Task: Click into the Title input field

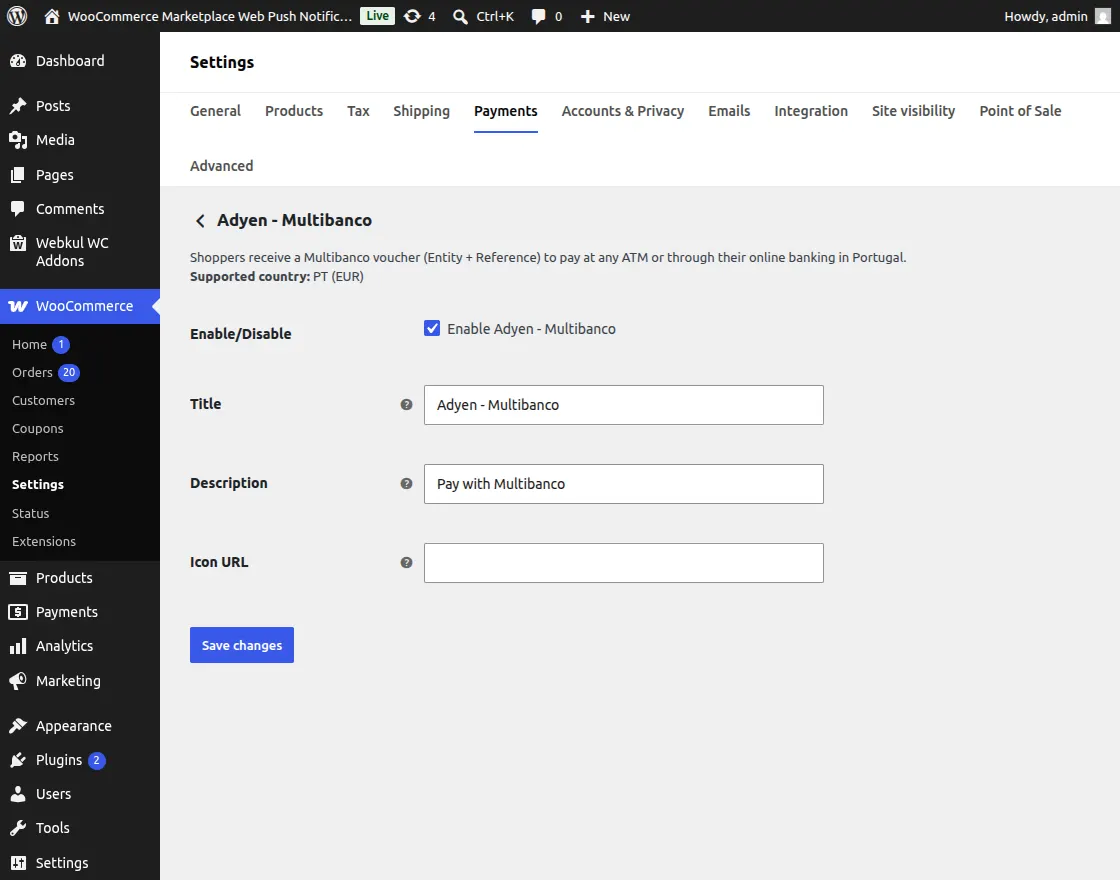Action: (624, 405)
